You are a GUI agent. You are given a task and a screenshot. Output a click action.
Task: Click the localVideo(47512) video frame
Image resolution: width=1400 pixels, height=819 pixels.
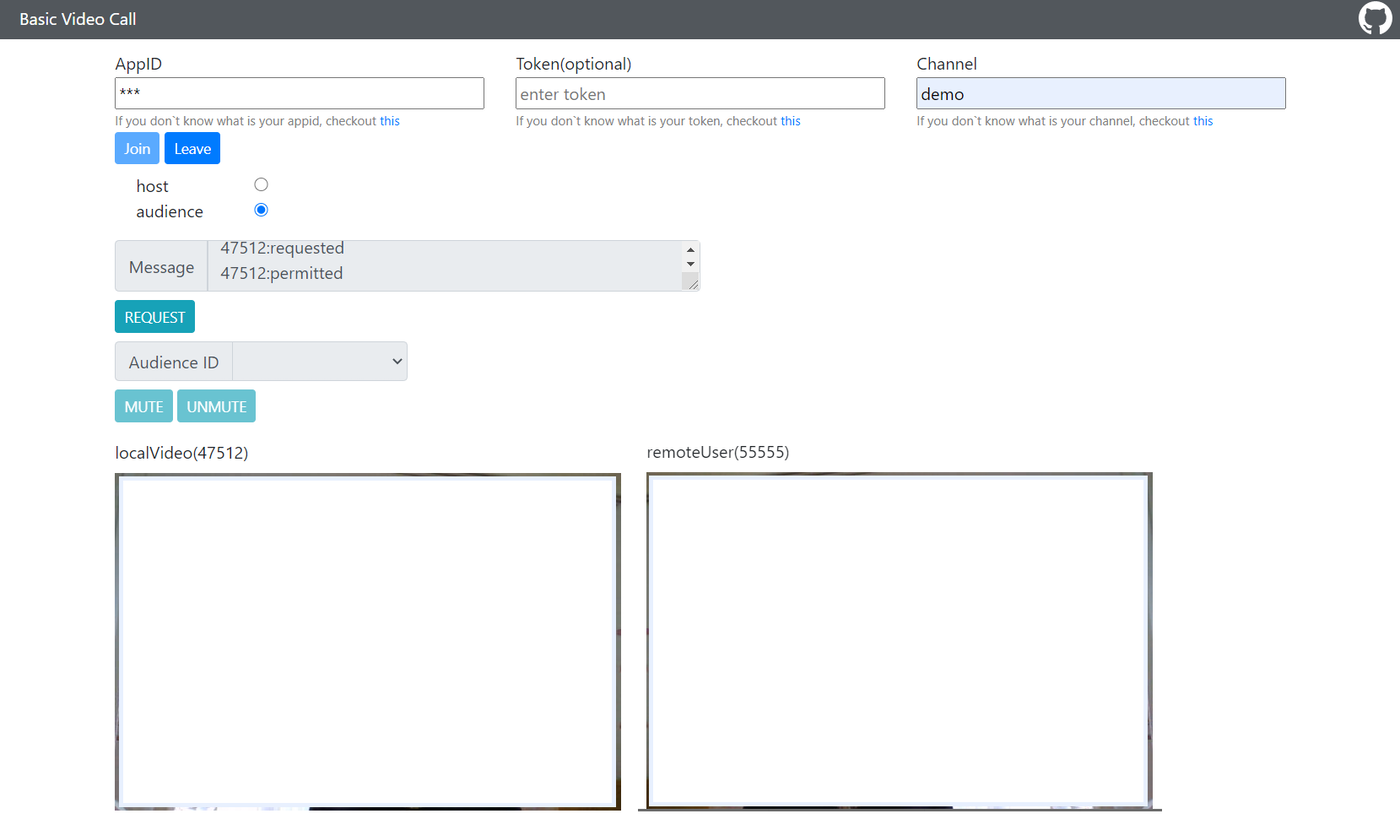click(x=368, y=641)
